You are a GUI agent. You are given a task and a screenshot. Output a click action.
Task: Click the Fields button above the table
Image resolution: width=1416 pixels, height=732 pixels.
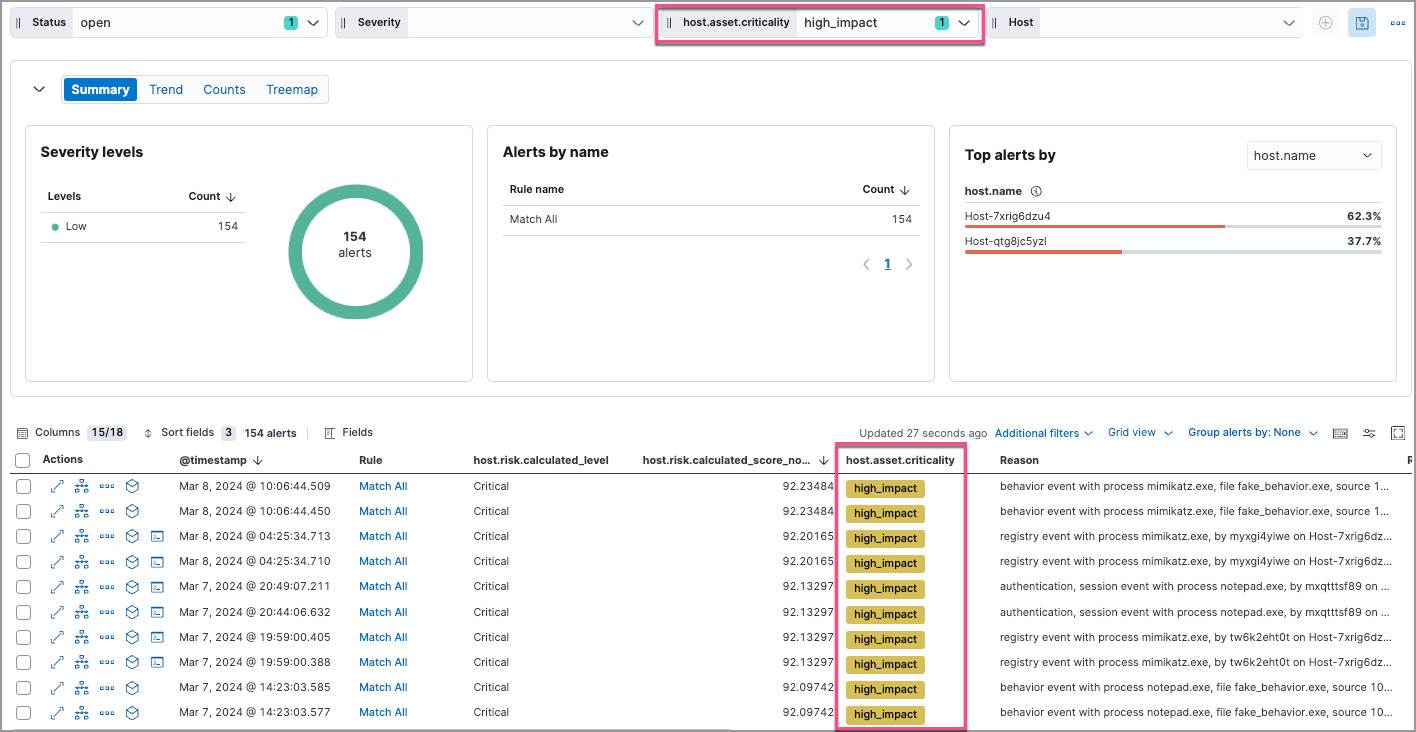click(349, 432)
